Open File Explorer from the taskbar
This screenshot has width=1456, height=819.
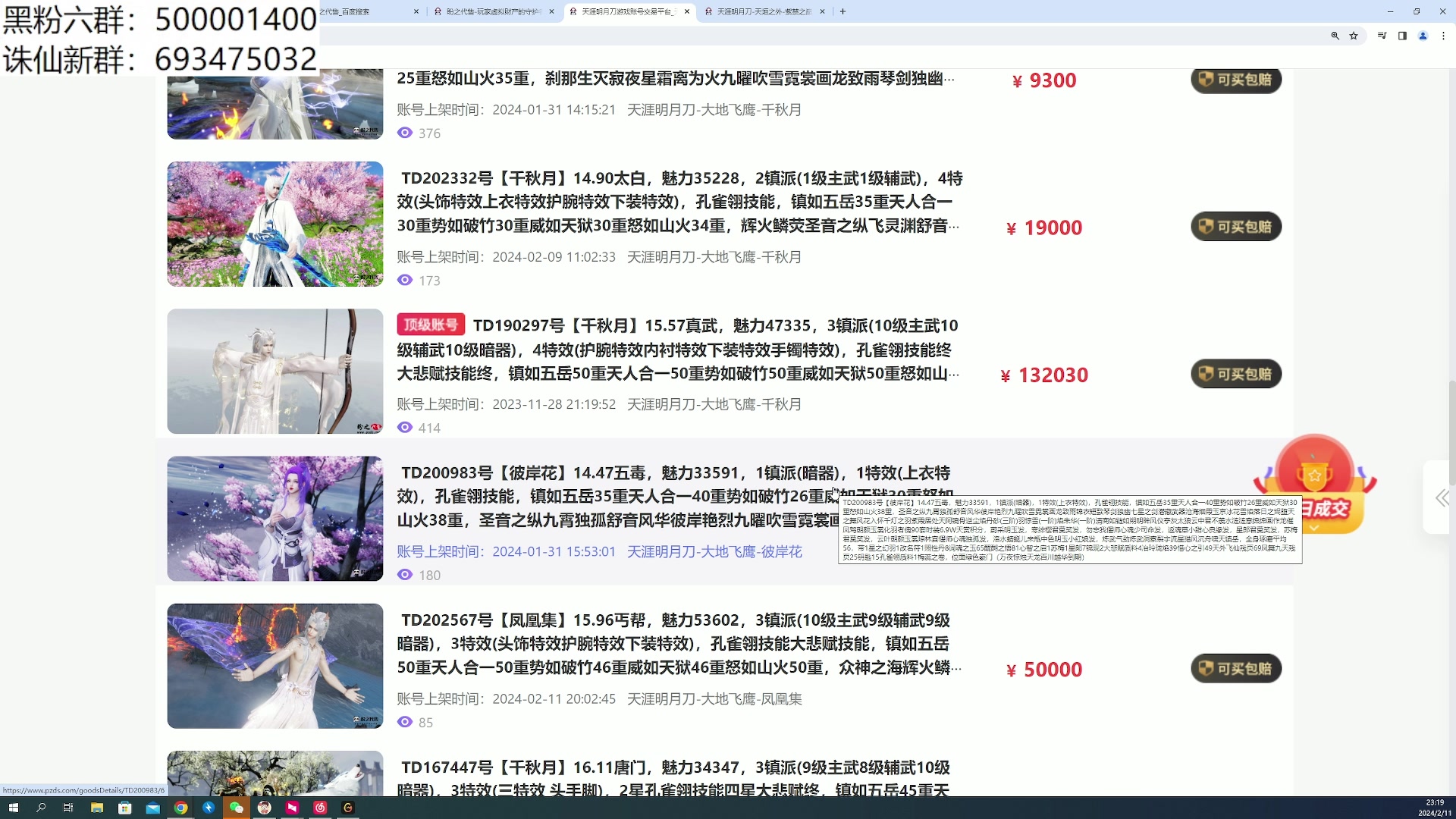click(97, 808)
